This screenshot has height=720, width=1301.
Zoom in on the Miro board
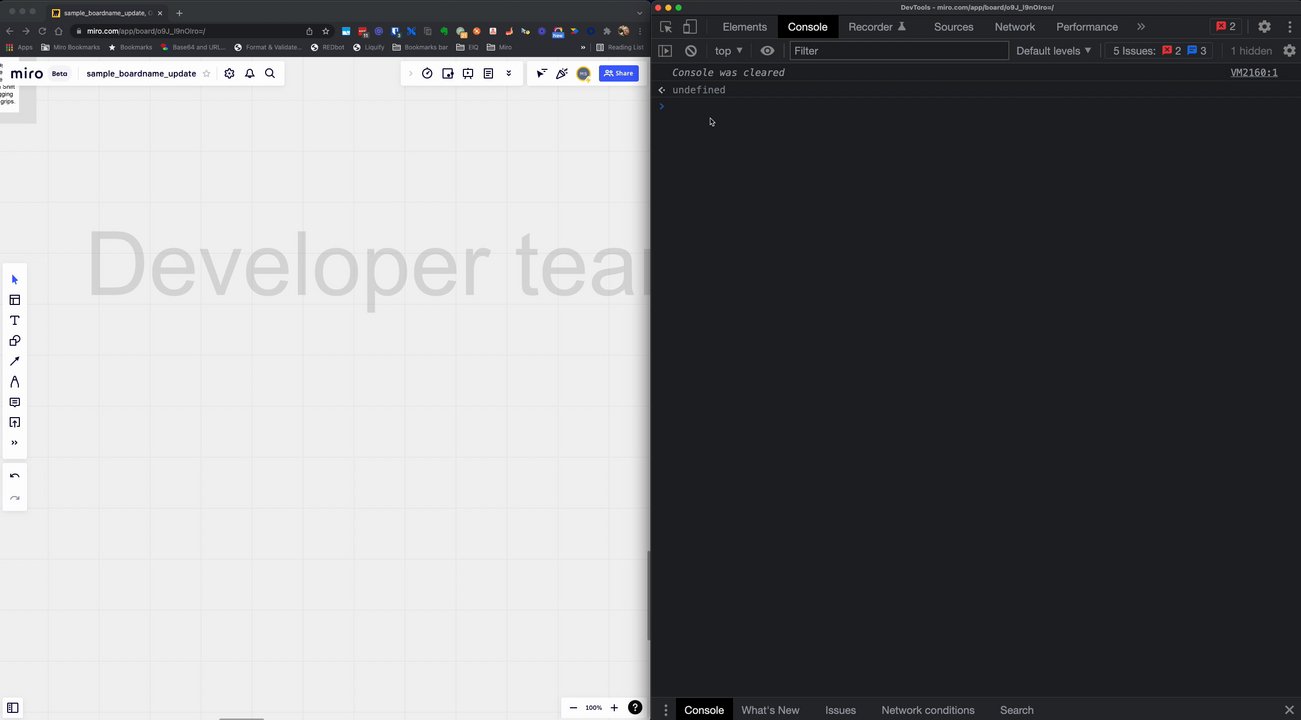614,708
